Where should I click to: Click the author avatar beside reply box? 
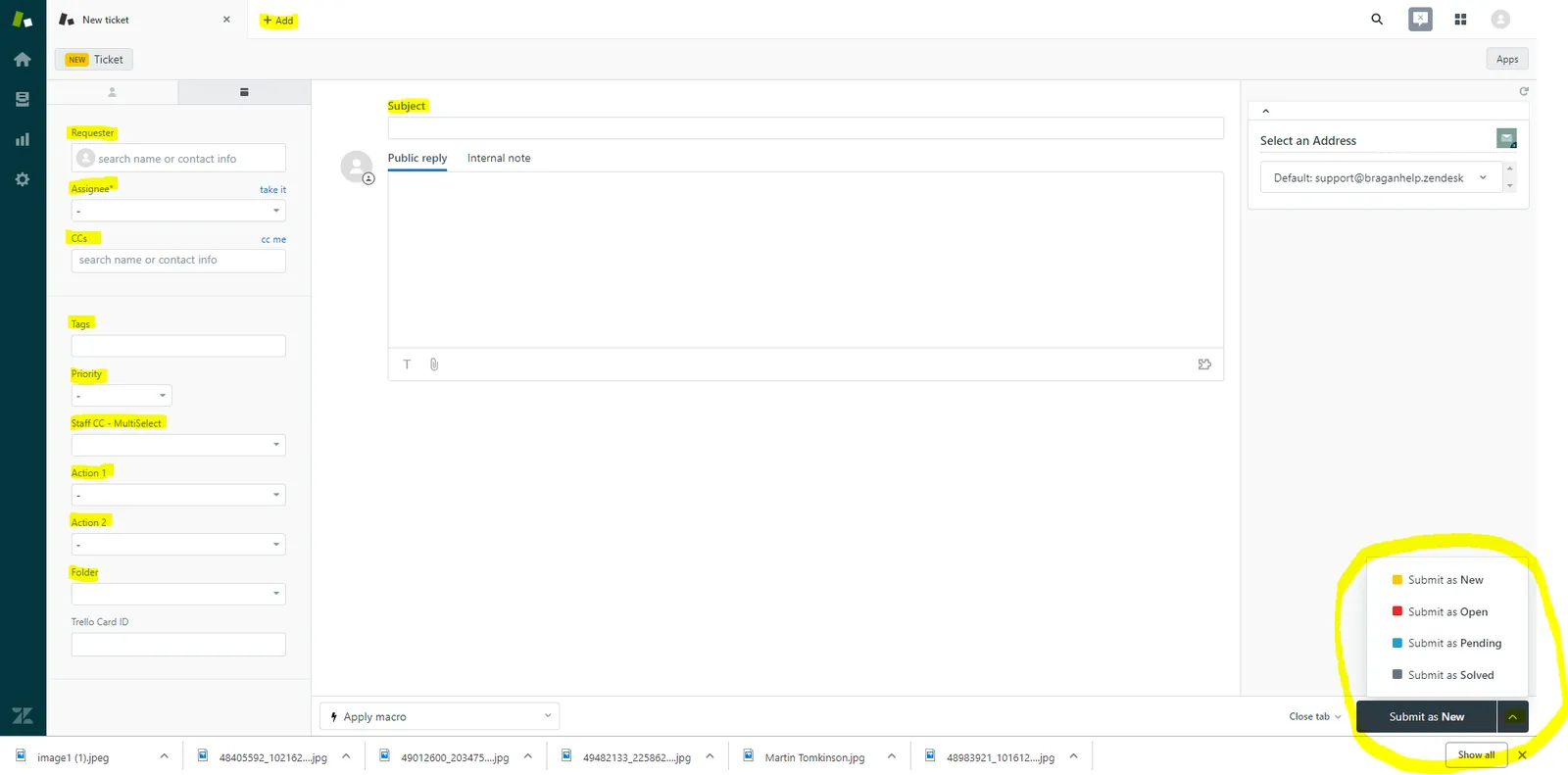[x=357, y=167]
